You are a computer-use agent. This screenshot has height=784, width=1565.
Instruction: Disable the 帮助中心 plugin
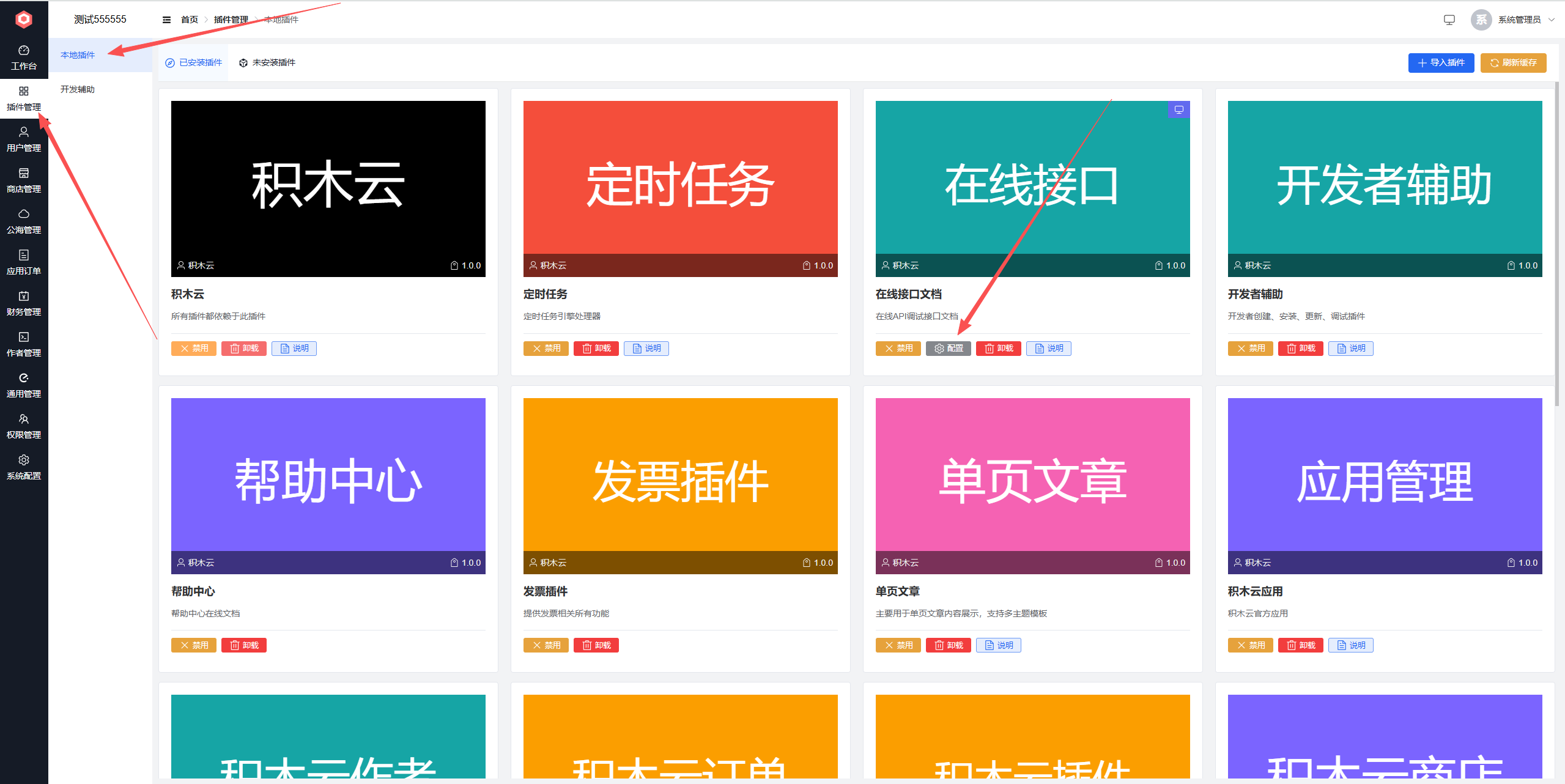point(193,645)
